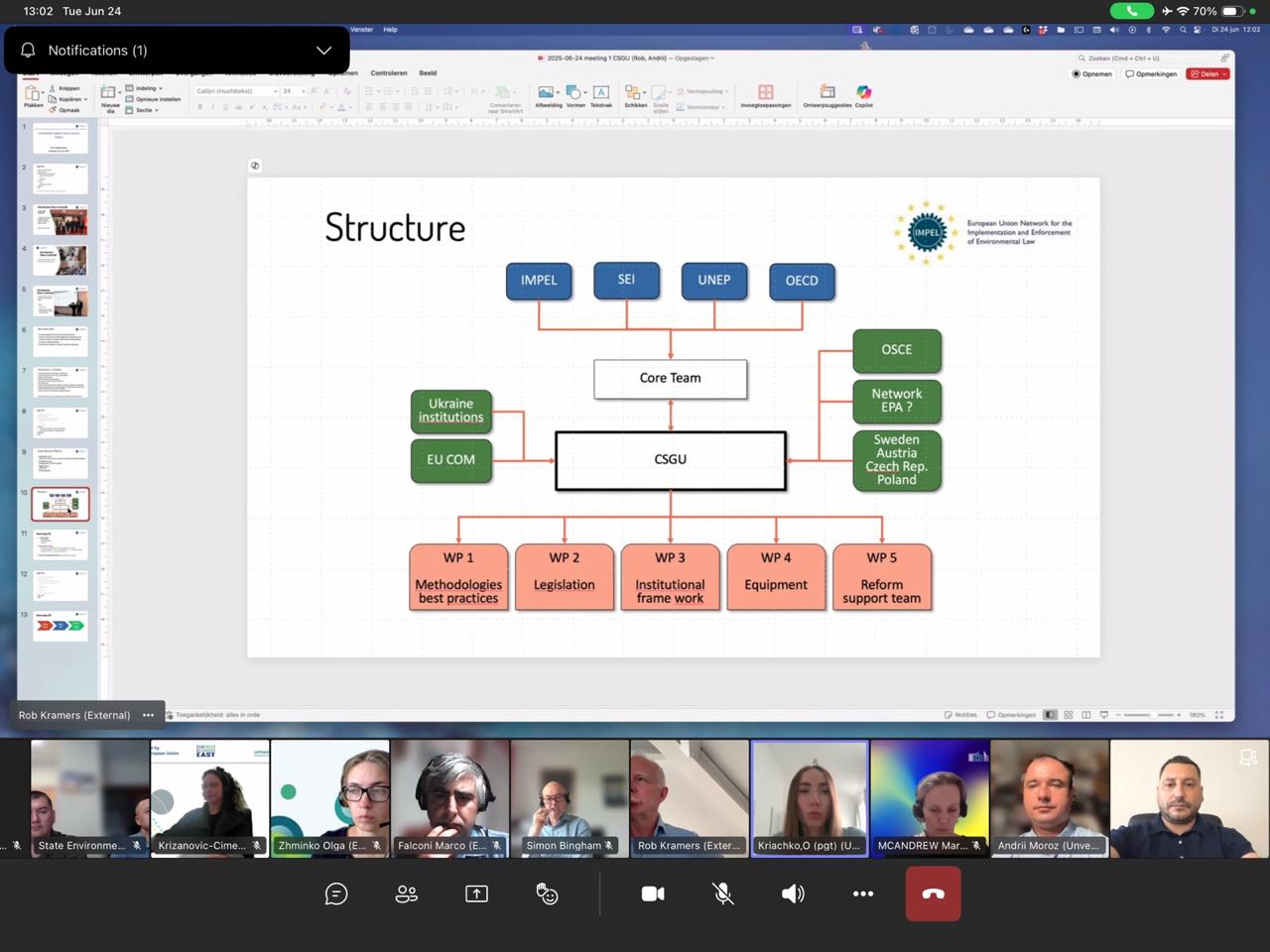Hang up the call
The height and width of the screenshot is (952, 1270).
933,893
